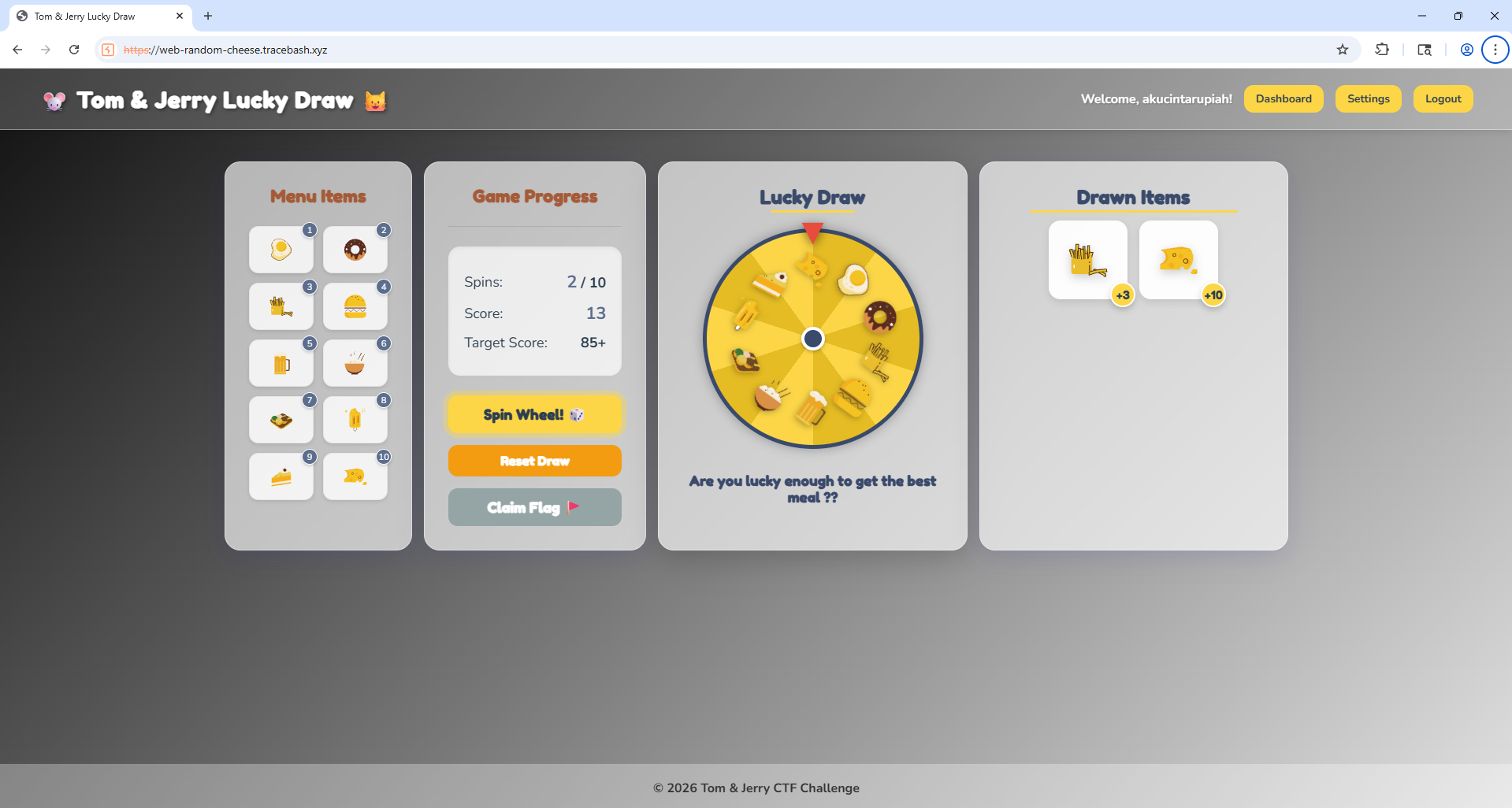The height and width of the screenshot is (808, 1512).
Task: Select the donut menu item
Action: pyautogui.click(x=355, y=250)
